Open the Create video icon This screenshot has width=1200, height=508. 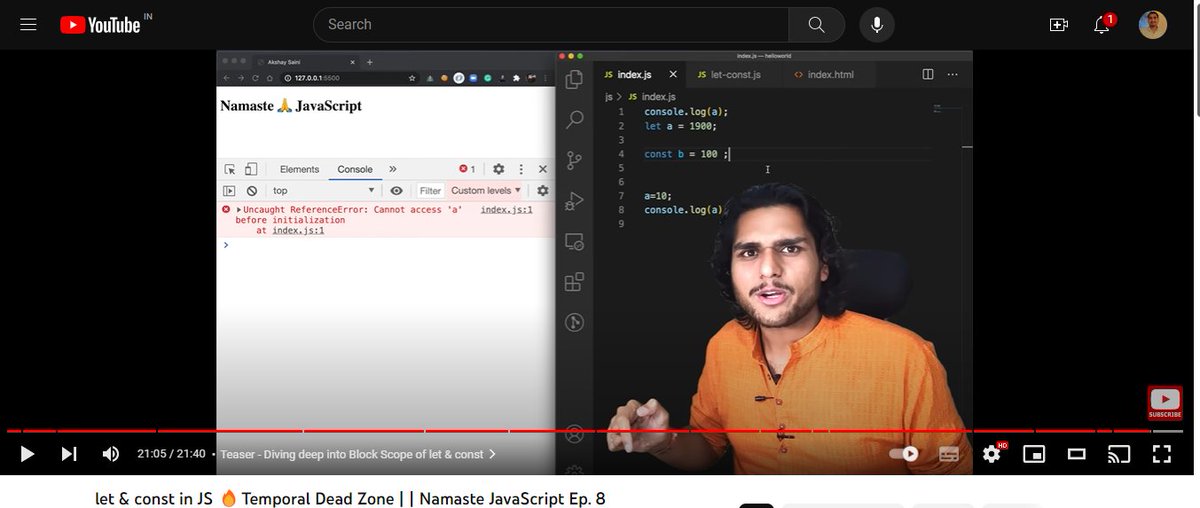click(1059, 25)
